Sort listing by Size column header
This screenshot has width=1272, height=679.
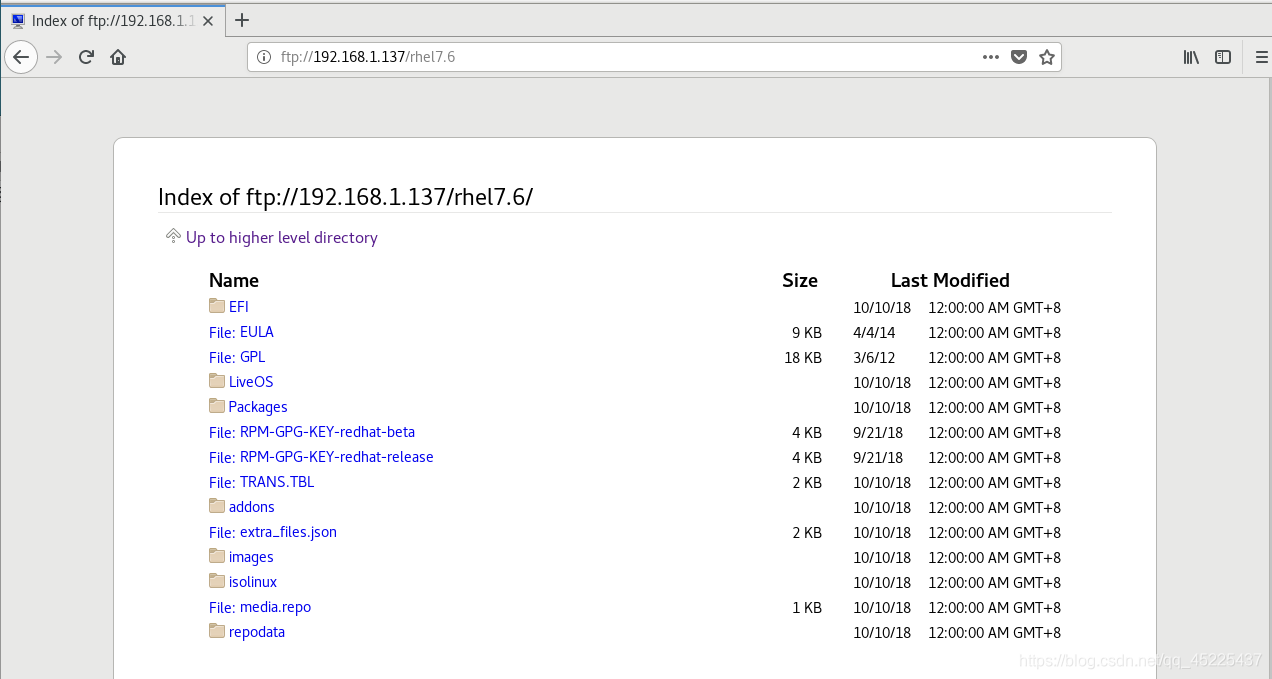point(800,281)
